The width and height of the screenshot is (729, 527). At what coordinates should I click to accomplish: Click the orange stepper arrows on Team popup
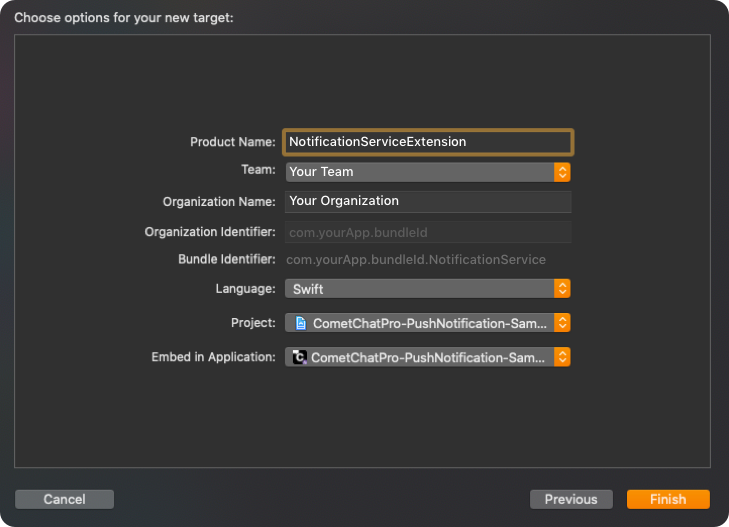coord(562,172)
